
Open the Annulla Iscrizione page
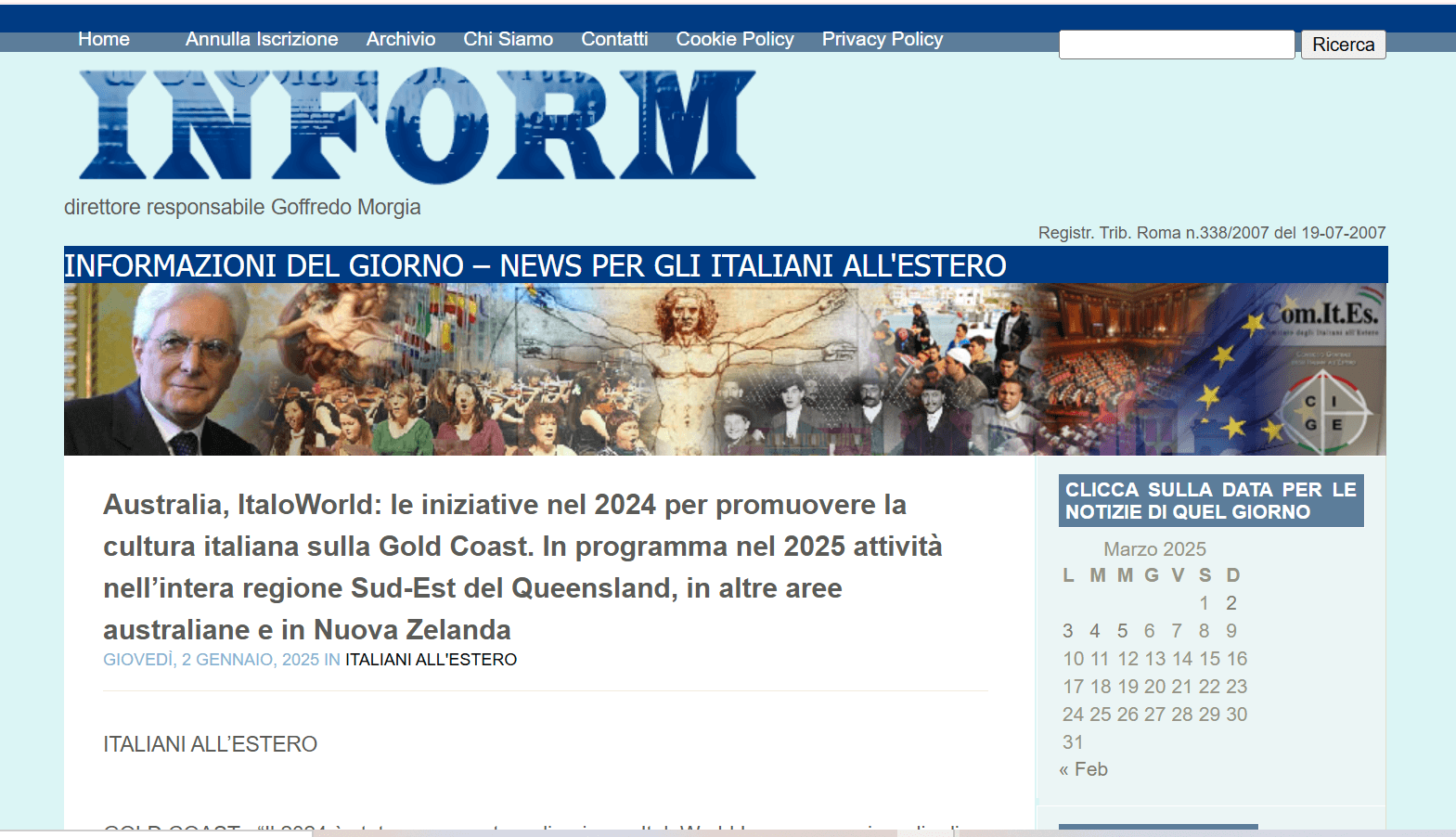[x=261, y=39]
